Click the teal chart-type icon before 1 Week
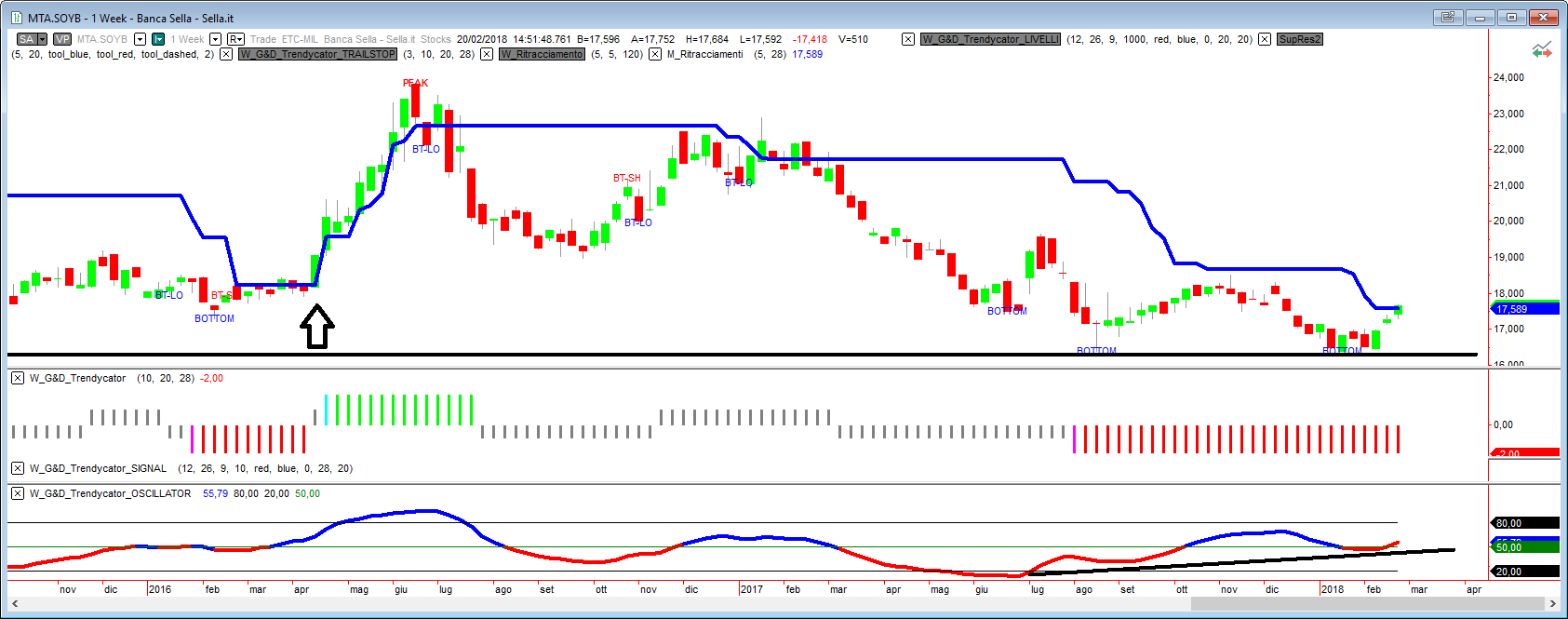The width and height of the screenshot is (1568, 619). pos(158,39)
